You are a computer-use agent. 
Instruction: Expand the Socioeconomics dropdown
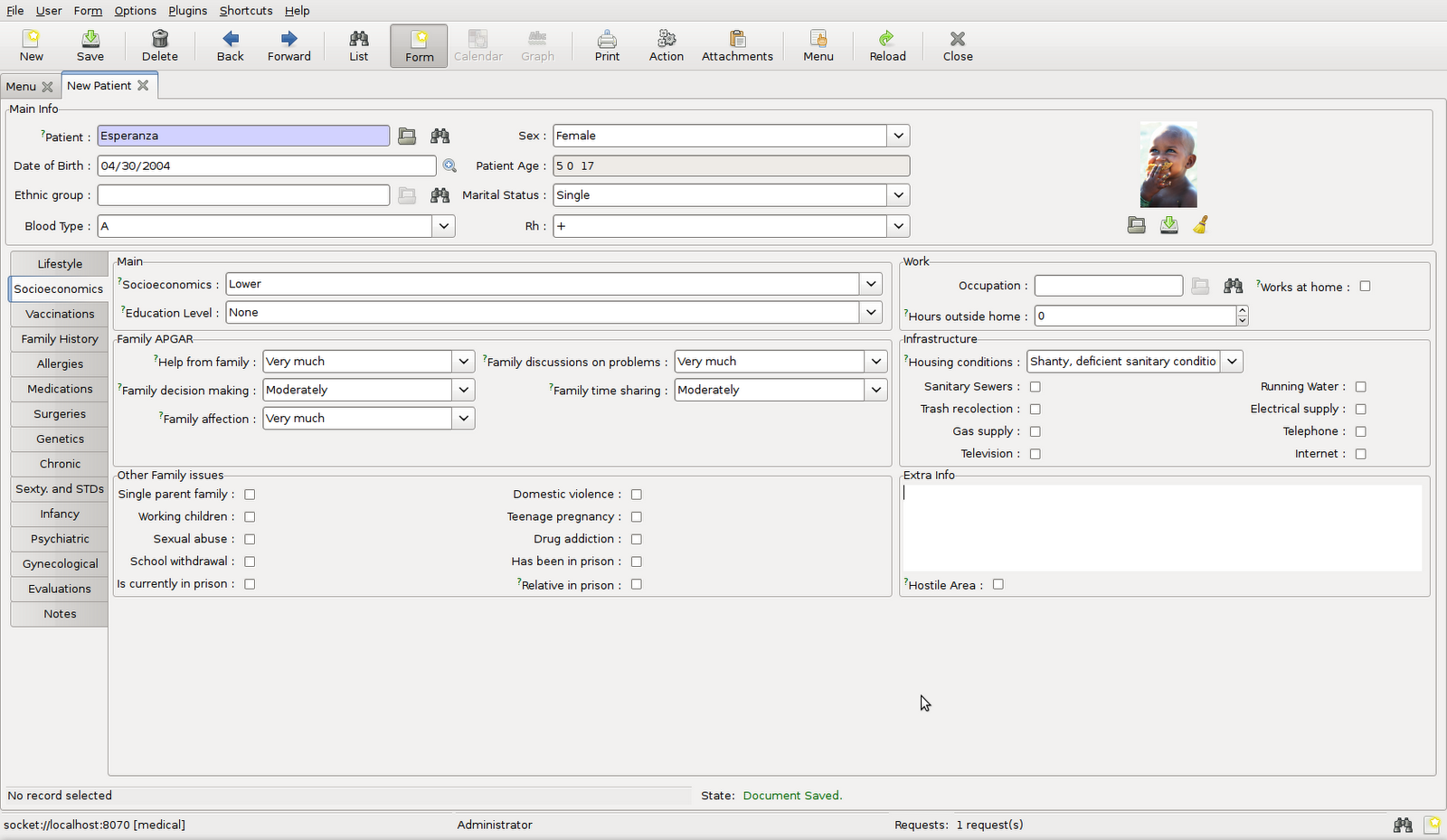[871, 284]
